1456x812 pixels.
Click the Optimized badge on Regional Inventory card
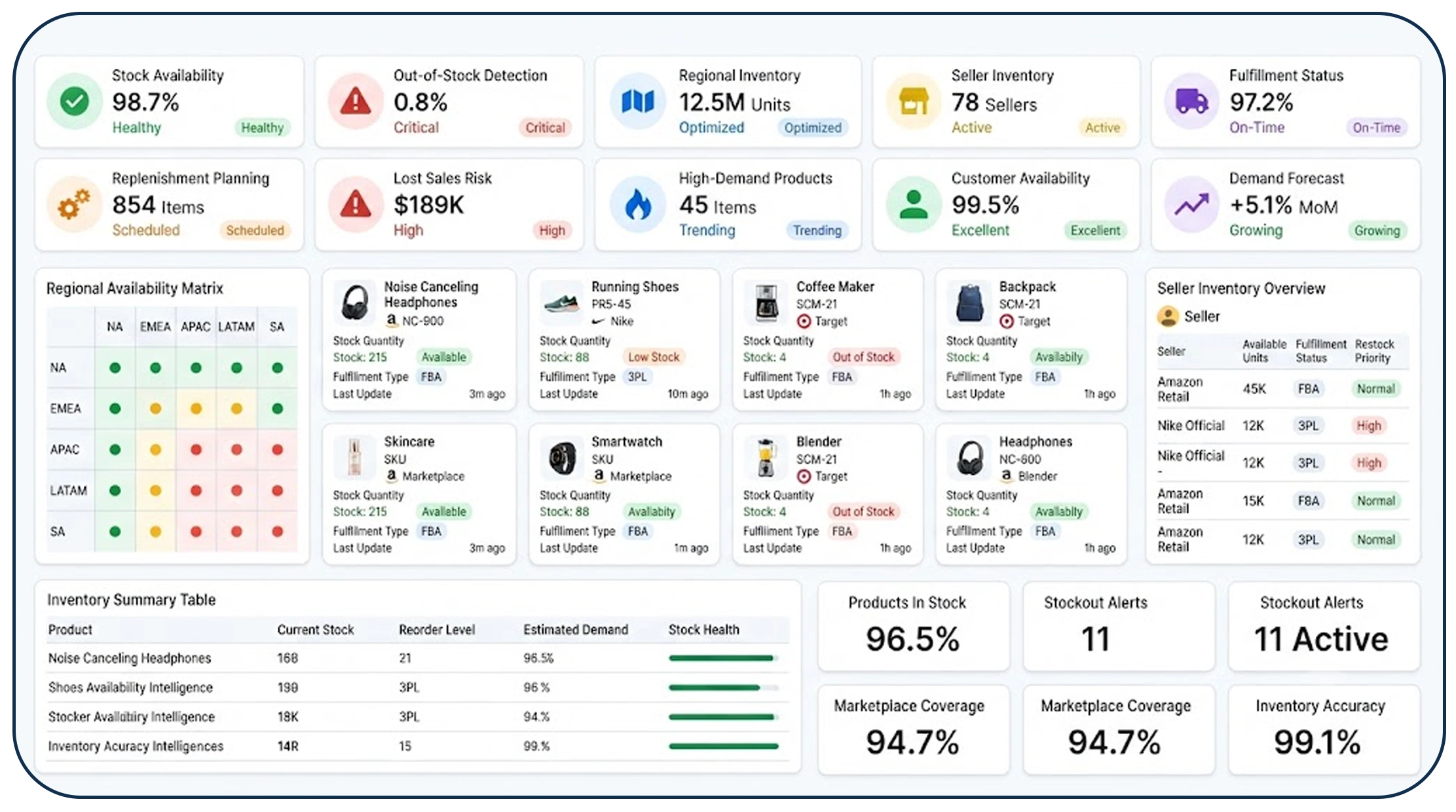[x=813, y=128]
